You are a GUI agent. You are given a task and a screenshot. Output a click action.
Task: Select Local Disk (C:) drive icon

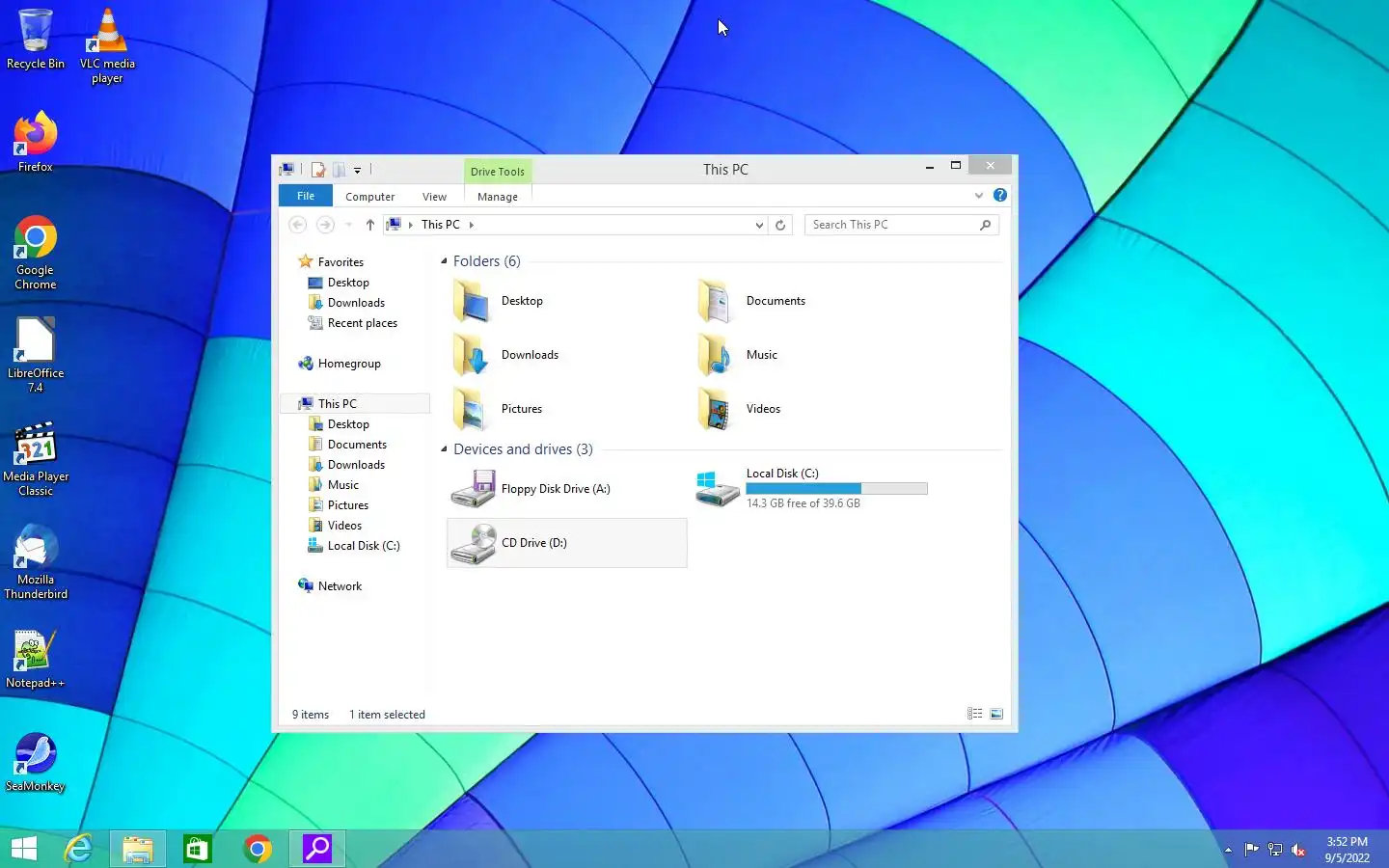click(718, 489)
